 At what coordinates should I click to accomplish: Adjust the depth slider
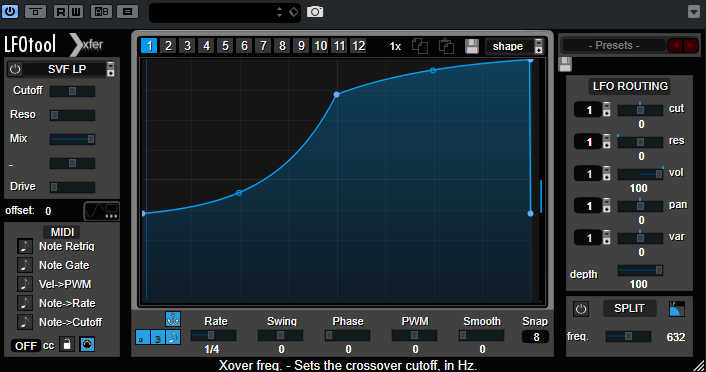[x=640, y=270]
